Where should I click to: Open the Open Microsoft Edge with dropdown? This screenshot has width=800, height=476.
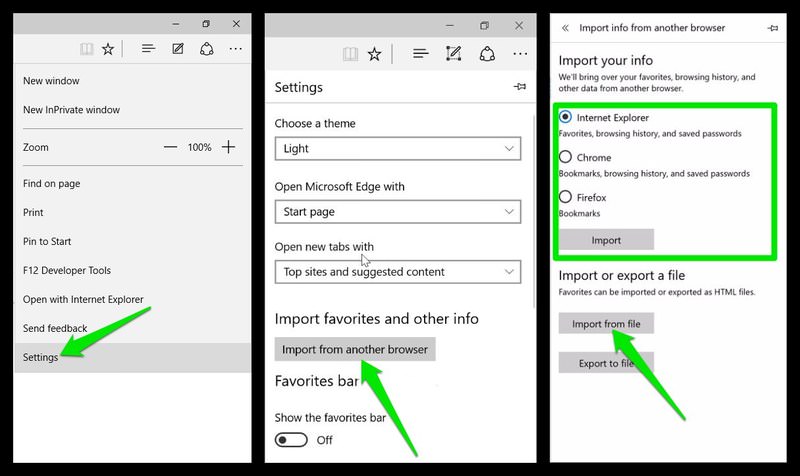[x=398, y=212]
